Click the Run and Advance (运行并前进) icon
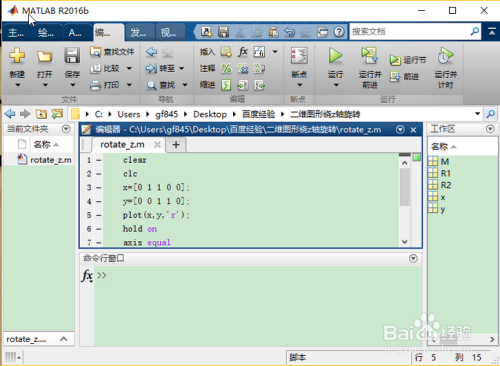Screen dimensions: 500x366 369,56
